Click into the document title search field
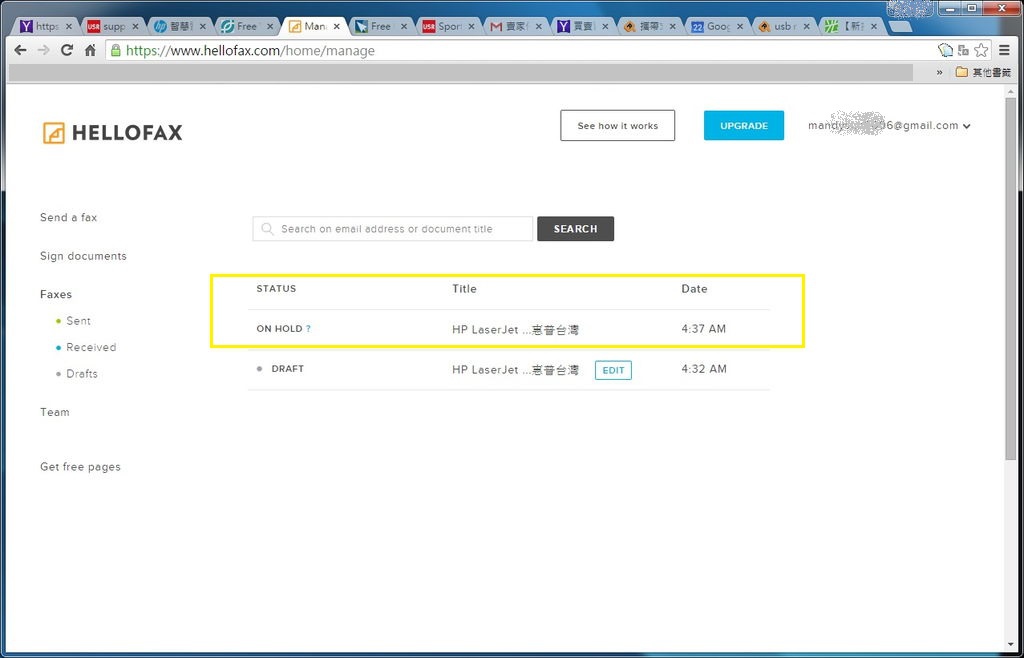1024x658 pixels. tap(392, 229)
